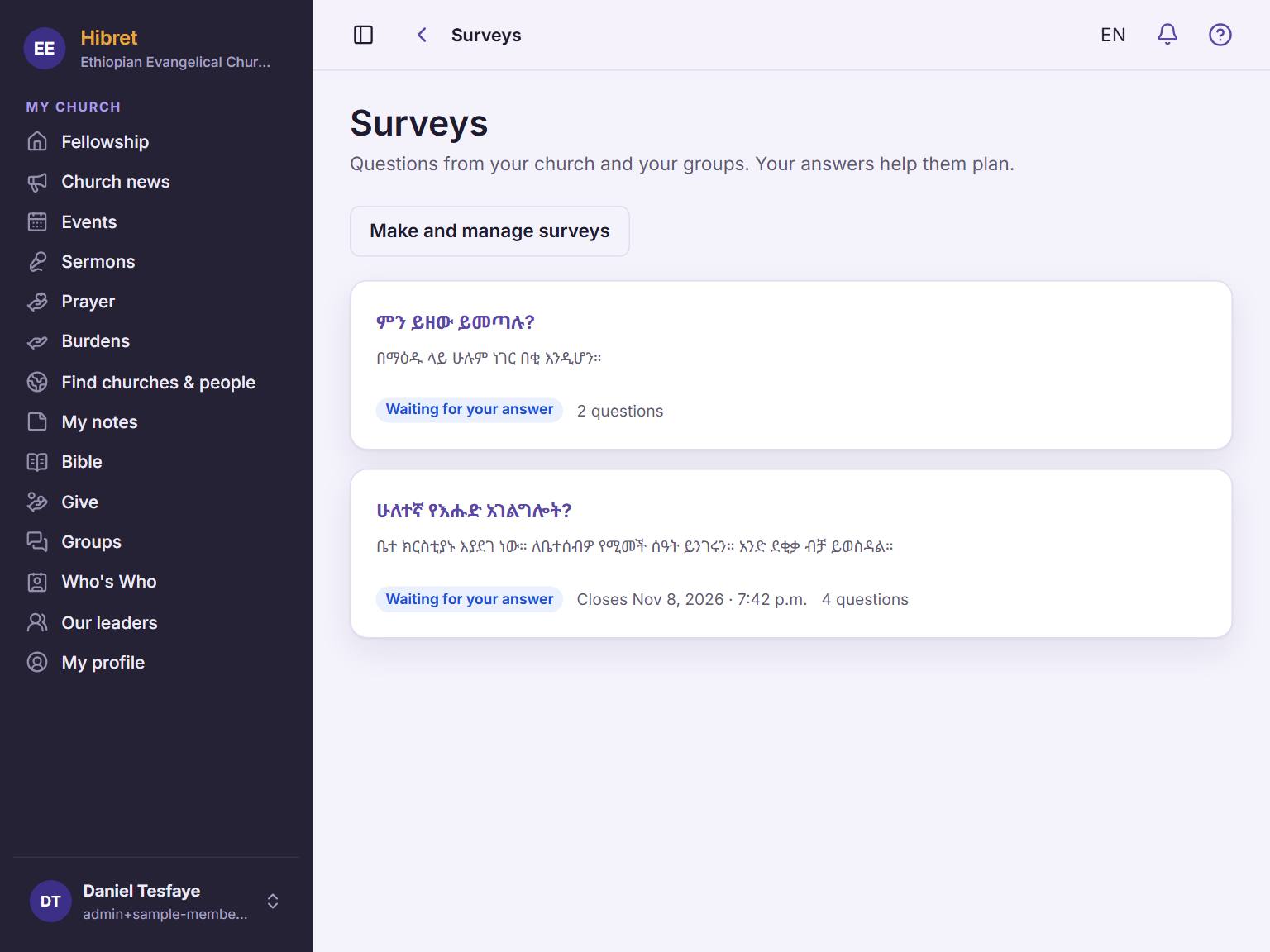Image resolution: width=1270 pixels, height=952 pixels.
Task: Open notifications with the bell icon
Action: pyautogui.click(x=1167, y=35)
